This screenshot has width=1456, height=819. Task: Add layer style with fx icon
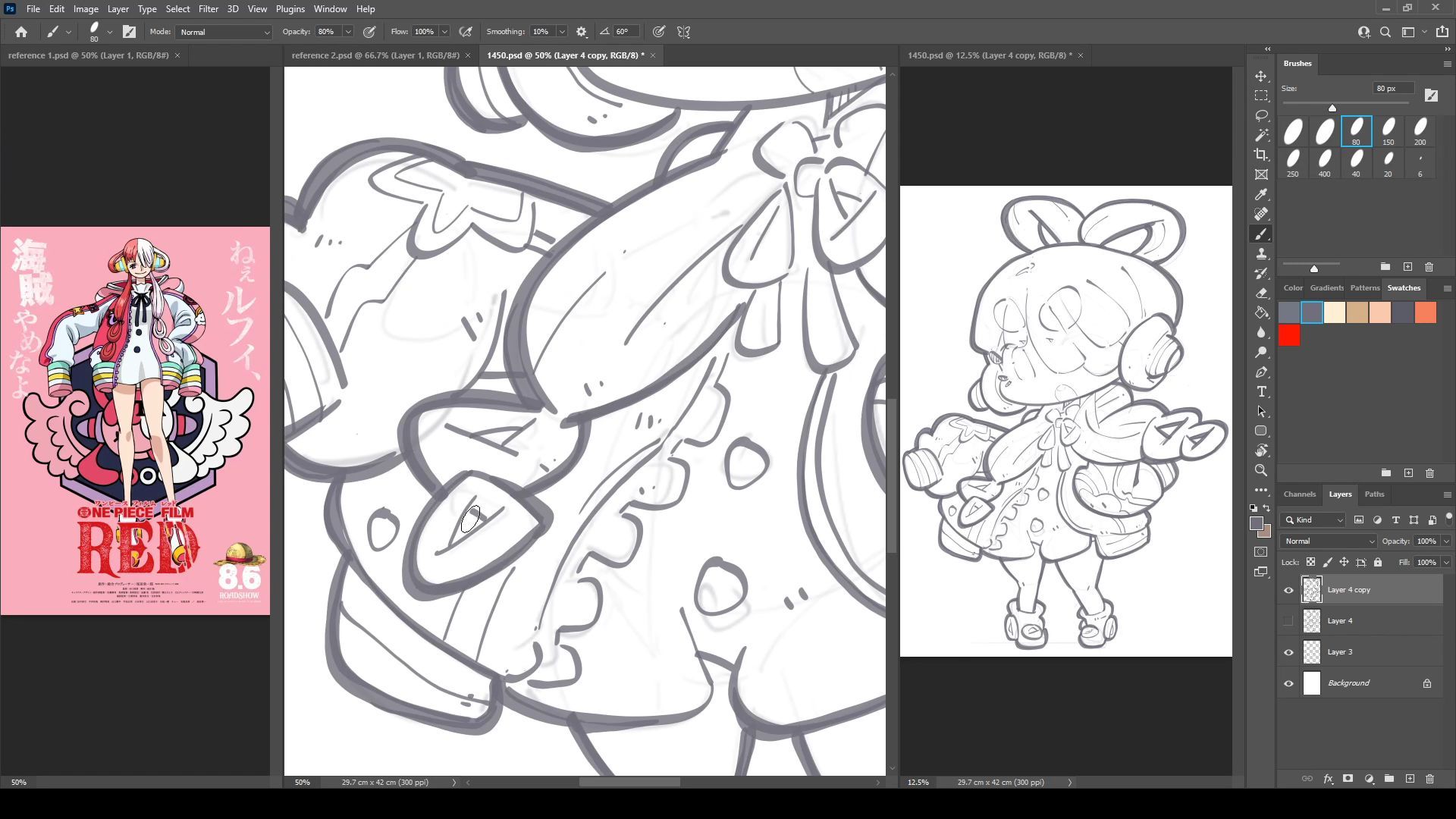(x=1328, y=779)
